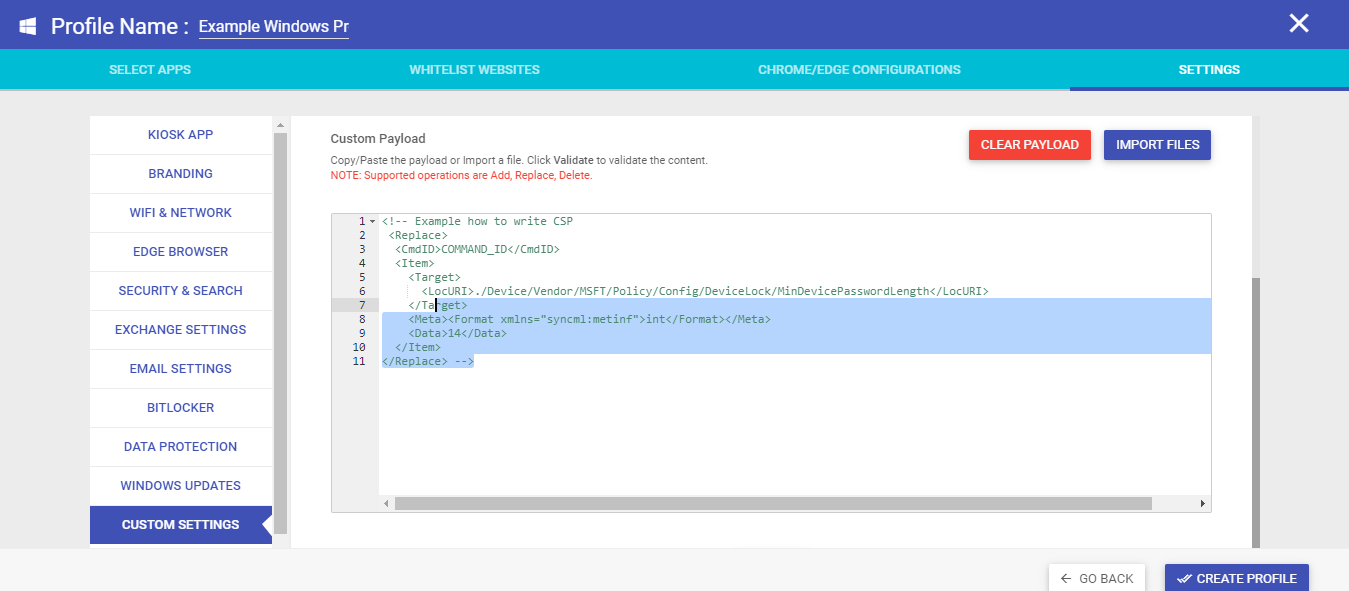Go to Chrome/Edge Configurations tab
Image resolution: width=1349 pixels, height=591 pixels.
859,70
